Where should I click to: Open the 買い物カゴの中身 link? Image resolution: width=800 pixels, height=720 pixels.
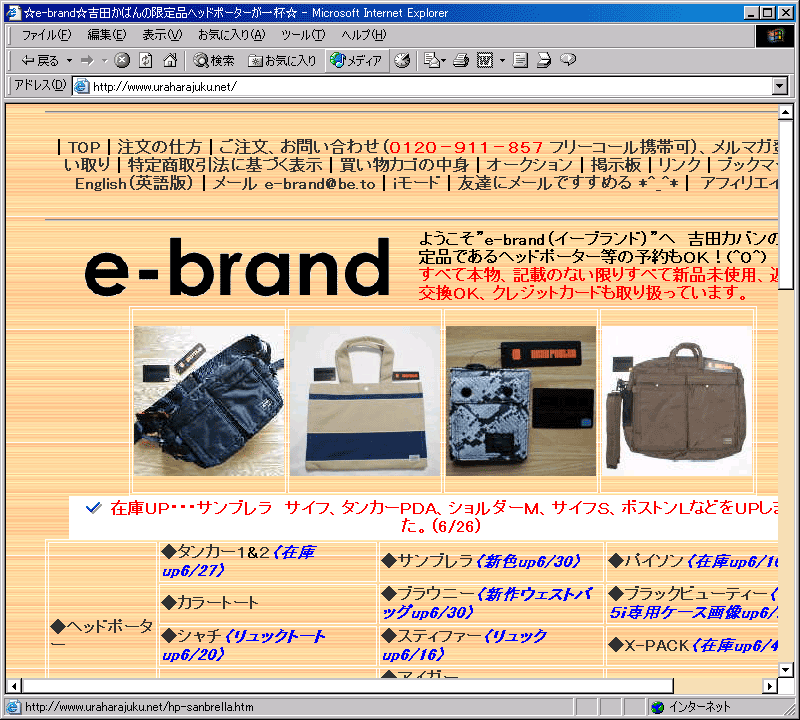[404, 165]
